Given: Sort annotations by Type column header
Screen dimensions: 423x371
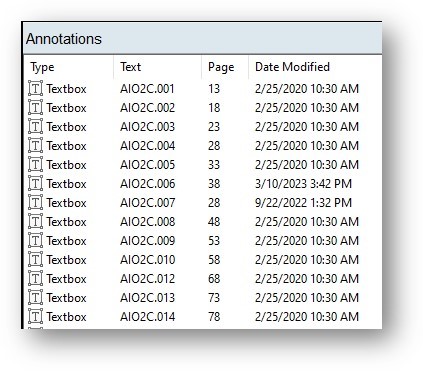Looking at the screenshot, I should tap(69, 67).
